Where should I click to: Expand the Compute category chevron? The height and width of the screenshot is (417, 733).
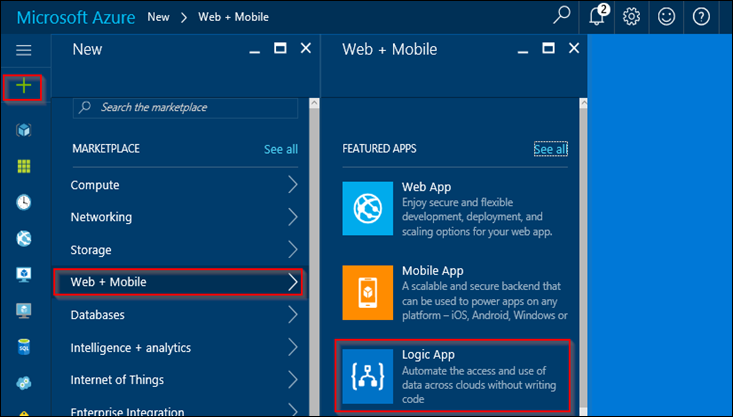(293, 185)
